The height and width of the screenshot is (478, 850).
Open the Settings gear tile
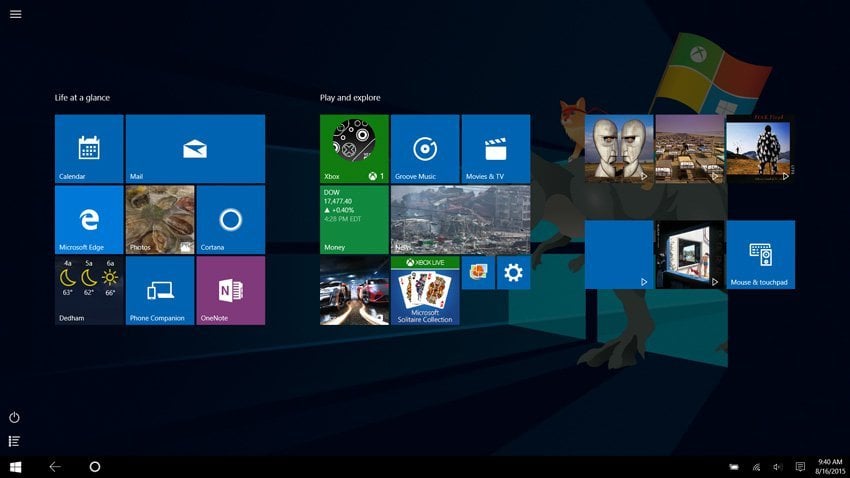pyautogui.click(x=513, y=273)
